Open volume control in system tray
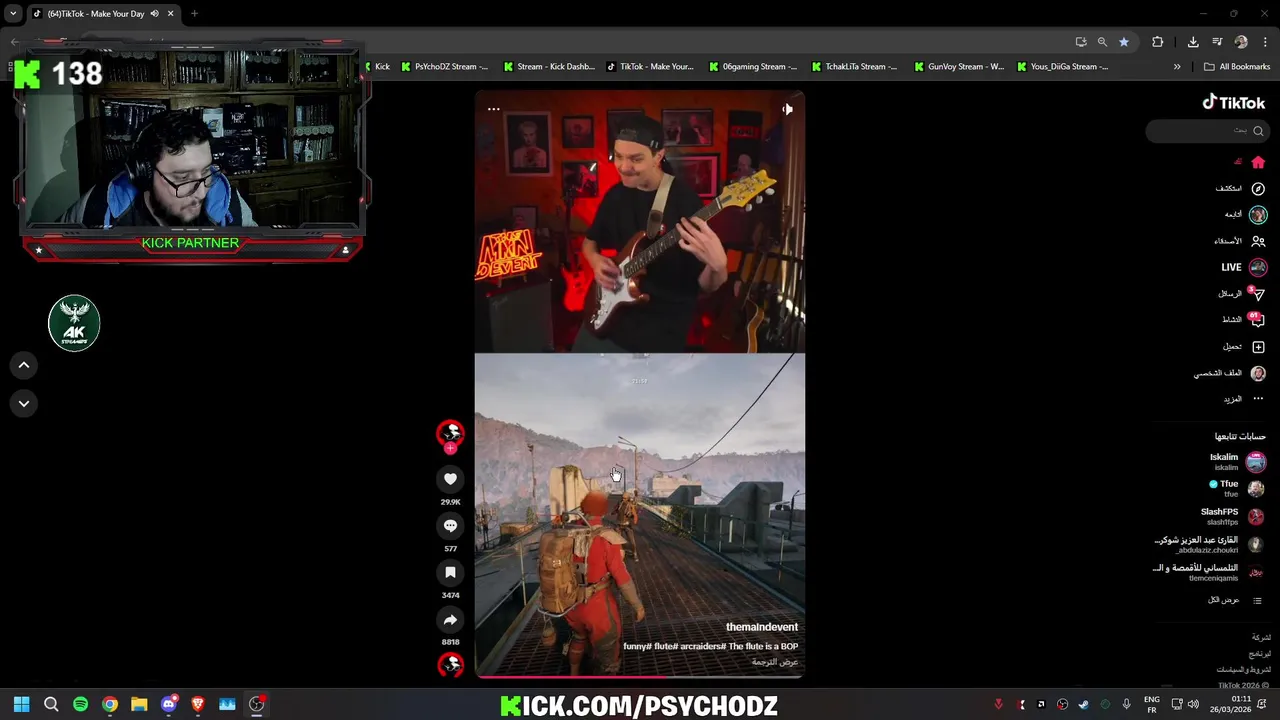The image size is (1280, 720). 1193,704
